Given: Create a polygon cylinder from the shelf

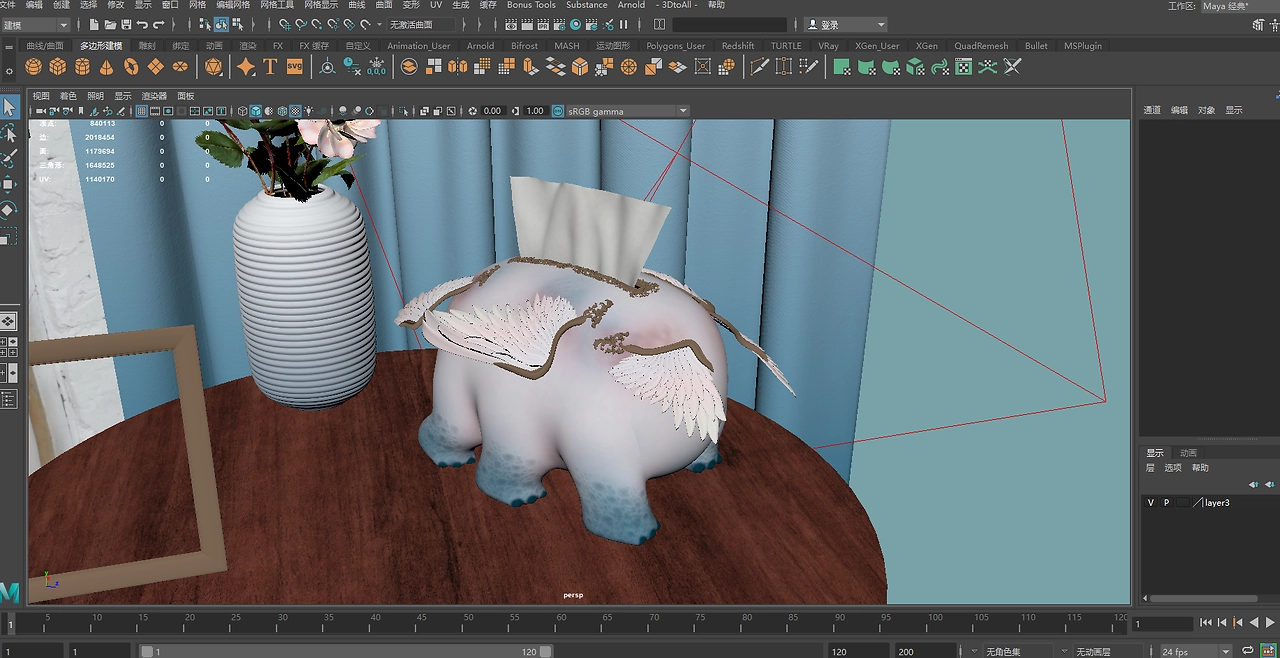Looking at the screenshot, I should pos(82,67).
